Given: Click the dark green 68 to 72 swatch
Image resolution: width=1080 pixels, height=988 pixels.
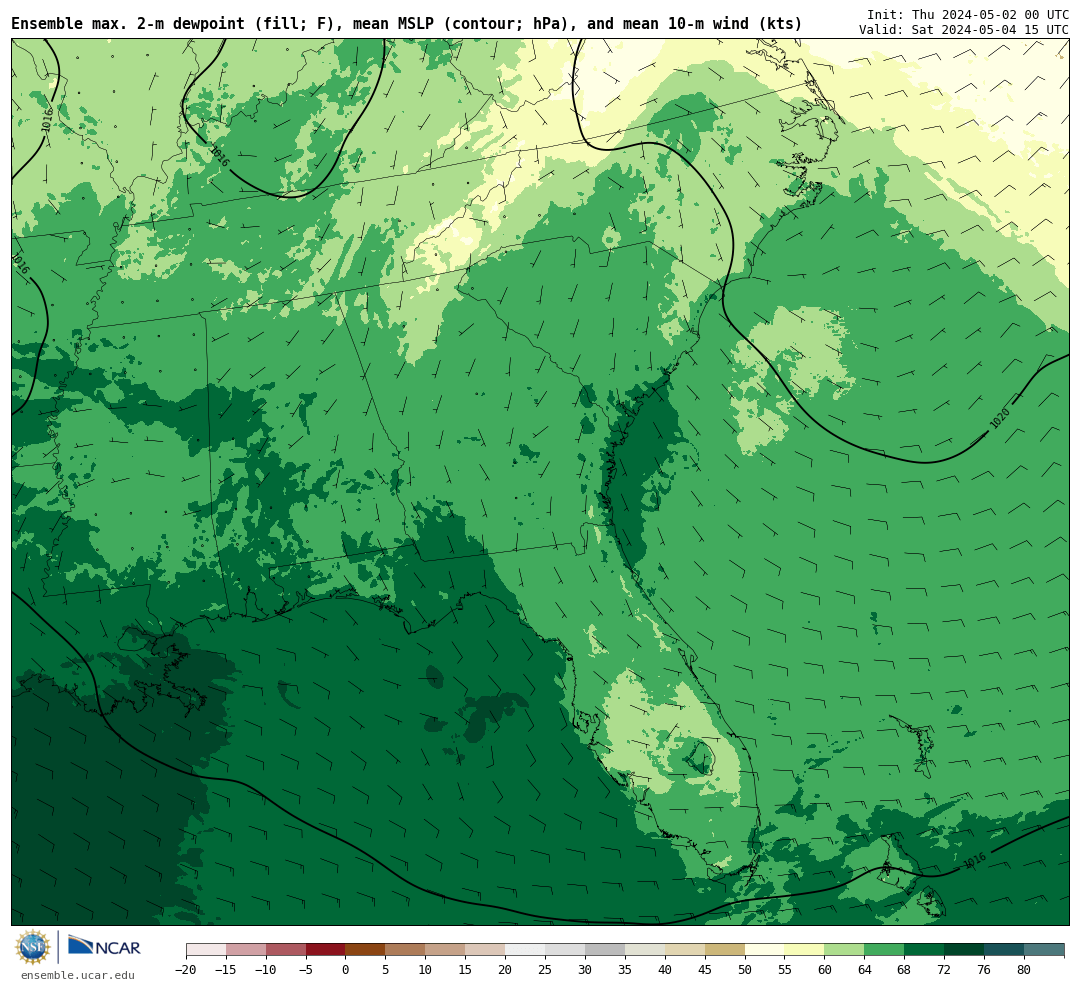Looking at the screenshot, I should [x=924, y=950].
